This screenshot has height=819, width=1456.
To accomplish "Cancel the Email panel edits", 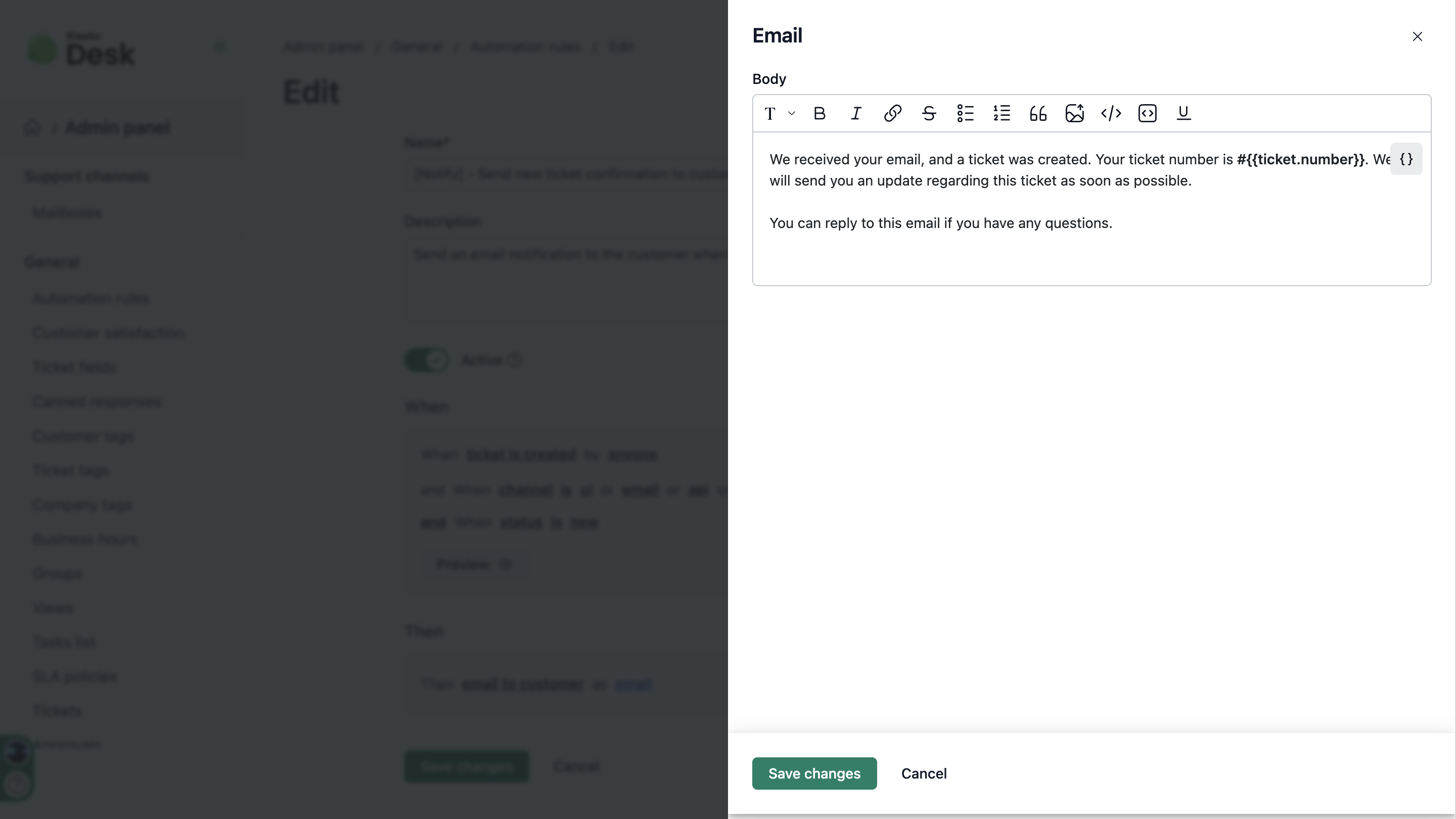I will [924, 773].
